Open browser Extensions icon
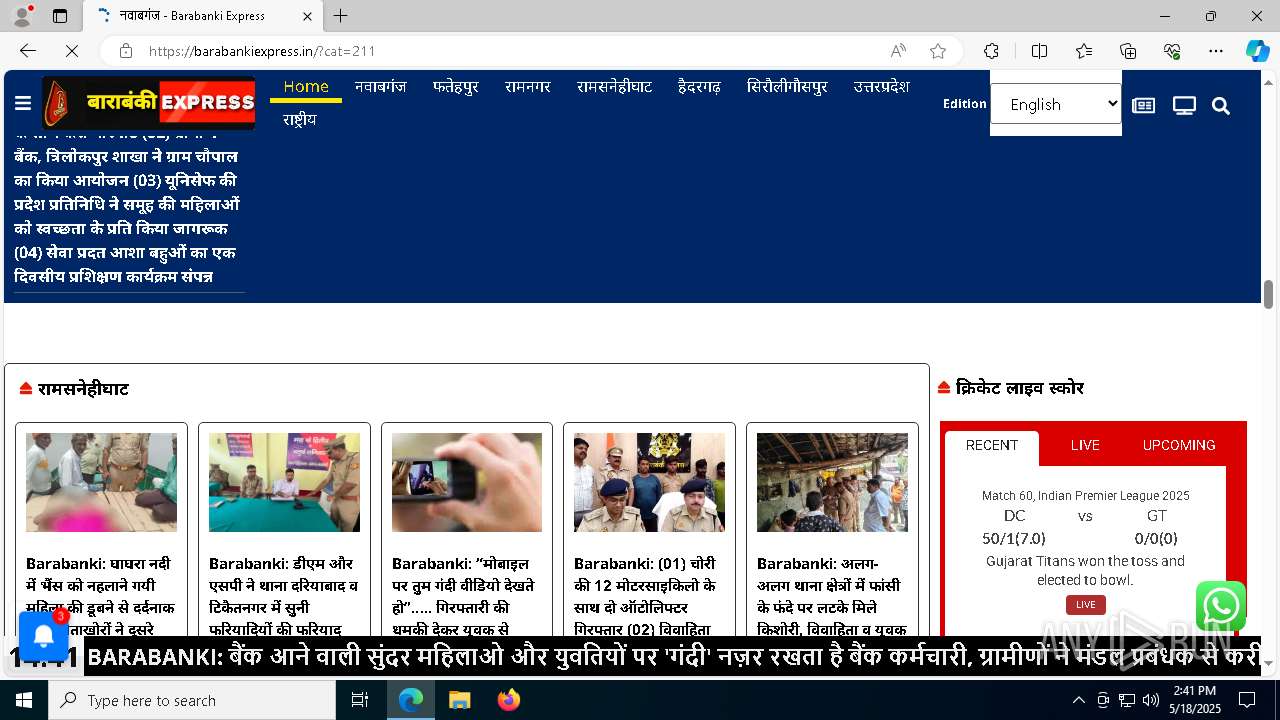1280x720 pixels. (x=991, y=51)
